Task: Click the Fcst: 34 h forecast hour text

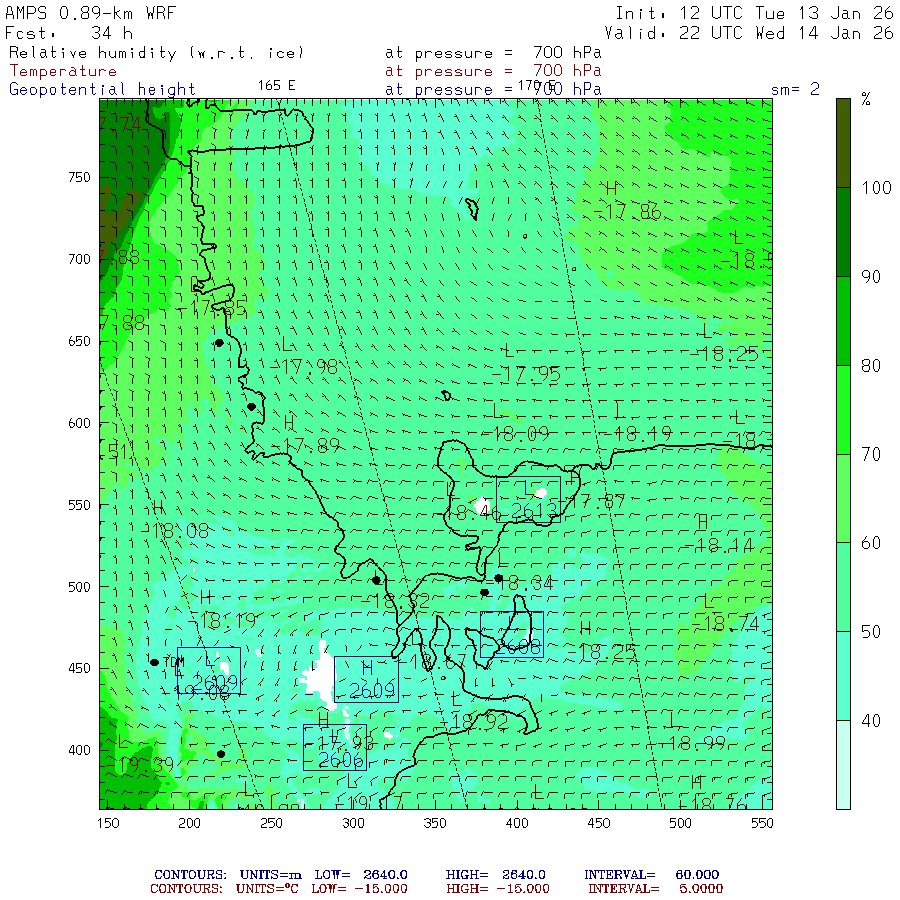Action: 64,32
